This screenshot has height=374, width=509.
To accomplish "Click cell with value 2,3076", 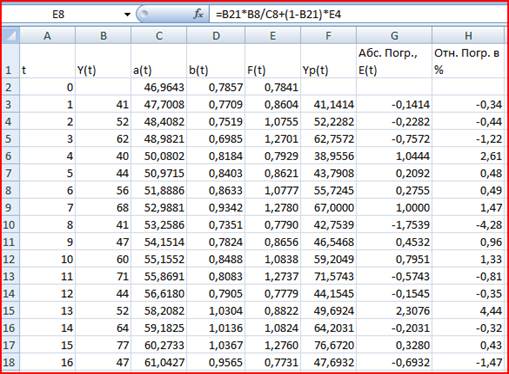I will tap(394, 311).
